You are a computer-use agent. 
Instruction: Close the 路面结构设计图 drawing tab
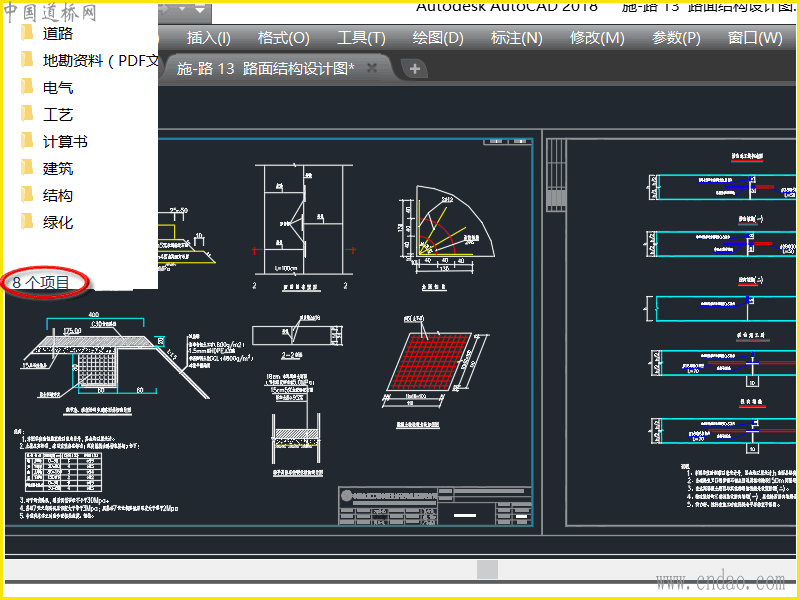(x=372, y=67)
